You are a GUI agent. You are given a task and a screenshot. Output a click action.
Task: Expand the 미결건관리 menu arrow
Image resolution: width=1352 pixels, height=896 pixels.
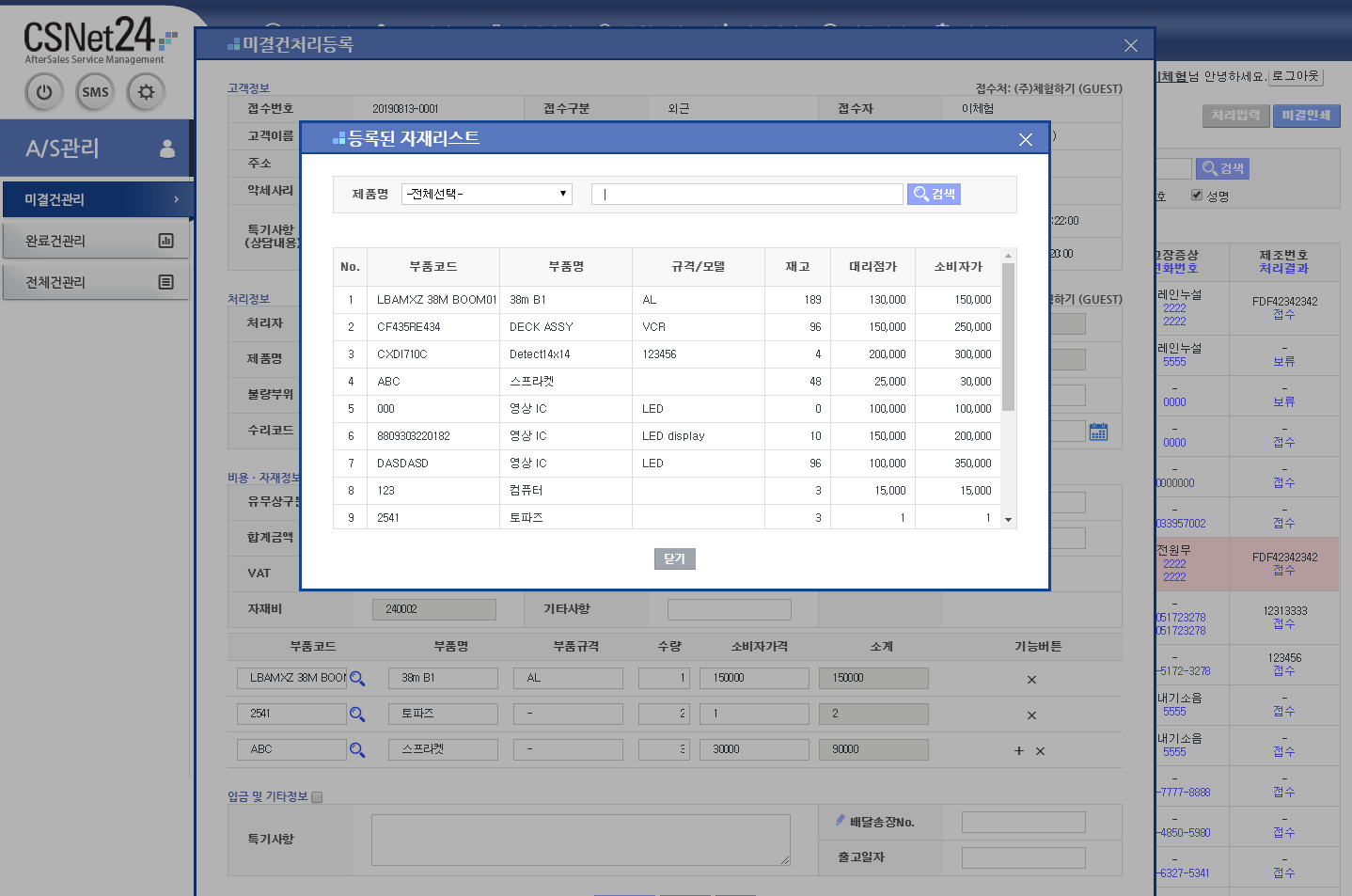click(x=176, y=199)
